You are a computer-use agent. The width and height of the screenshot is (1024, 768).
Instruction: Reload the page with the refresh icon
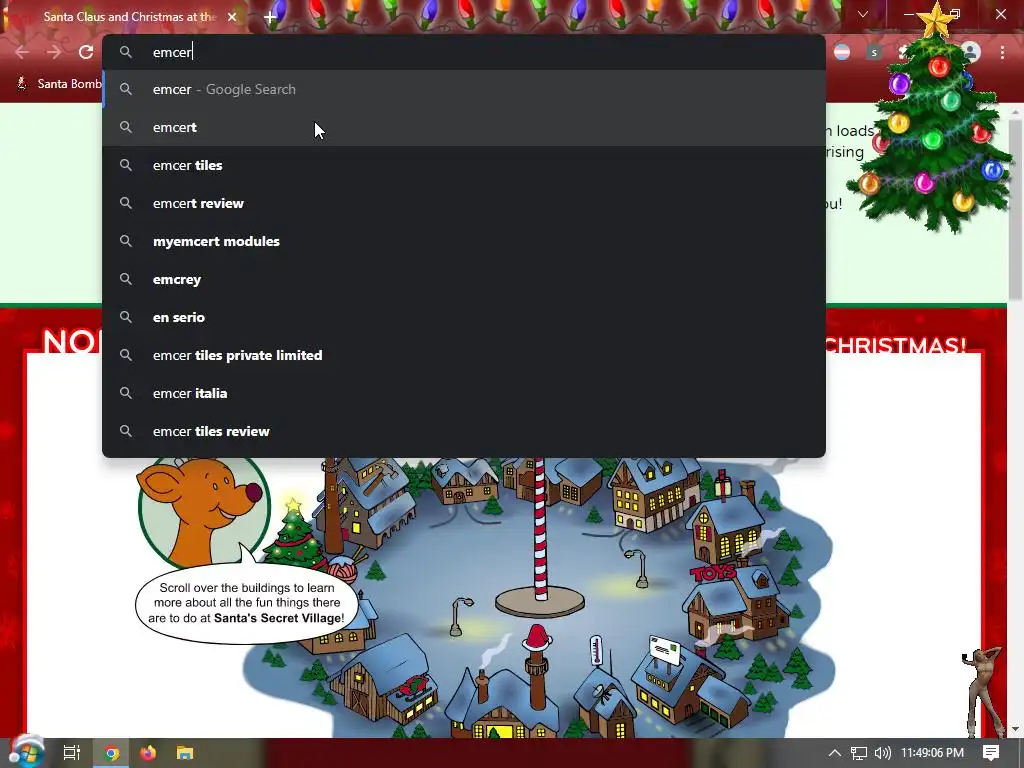(86, 52)
